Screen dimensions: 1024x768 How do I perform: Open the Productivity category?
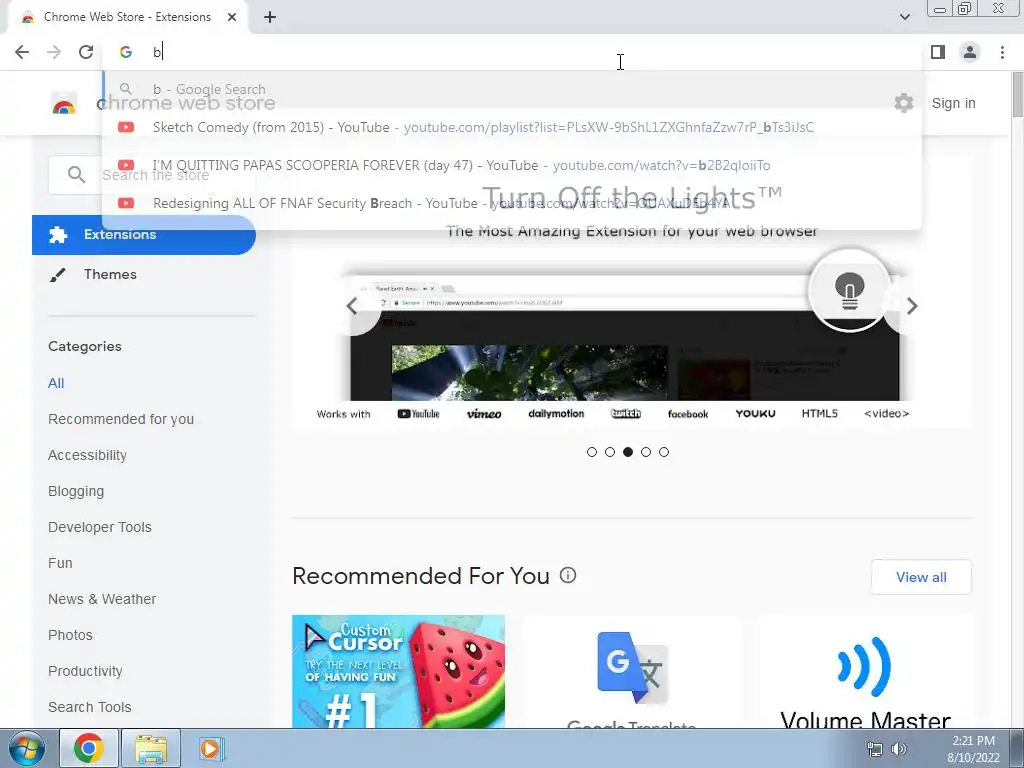click(x=86, y=671)
